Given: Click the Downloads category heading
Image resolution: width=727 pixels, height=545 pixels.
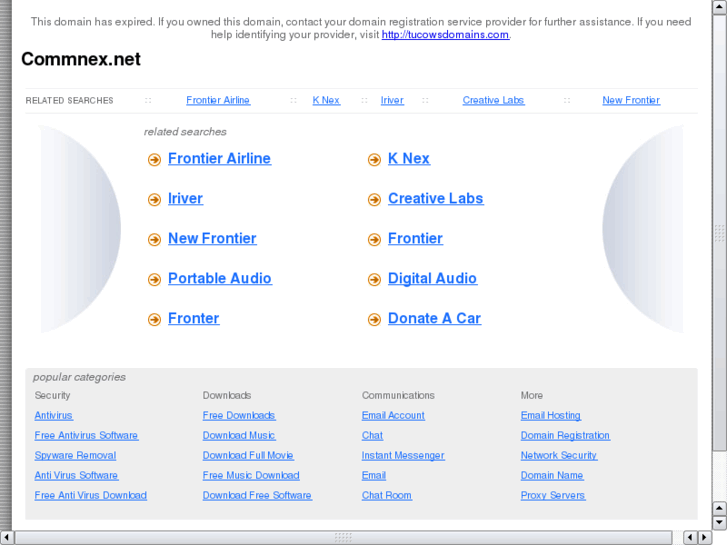Looking at the screenshot, I should point(227,396).
